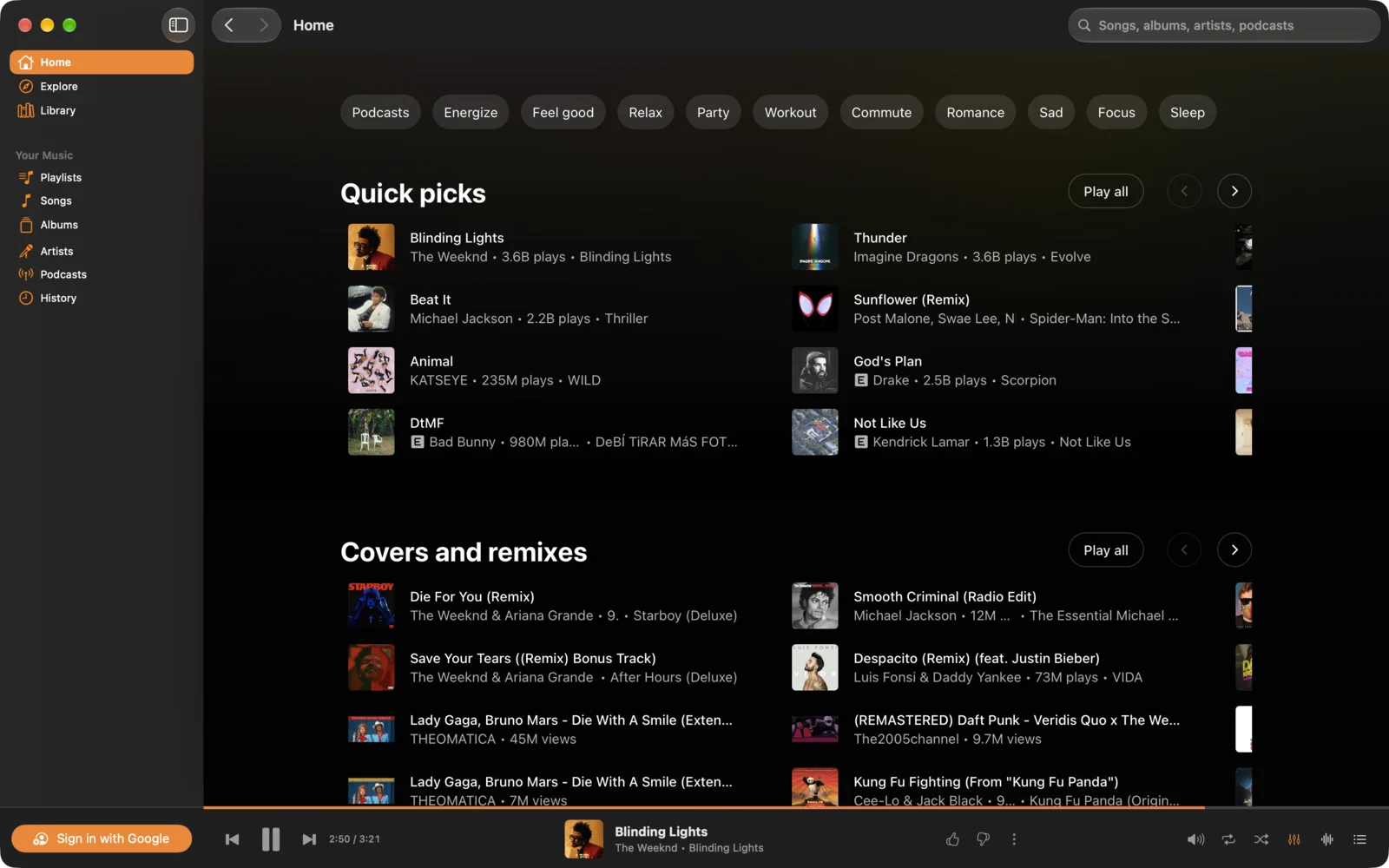This screenshot has height=868, width=1389.
Task: Go forward with the right arrow
Action: pos(264,25)
